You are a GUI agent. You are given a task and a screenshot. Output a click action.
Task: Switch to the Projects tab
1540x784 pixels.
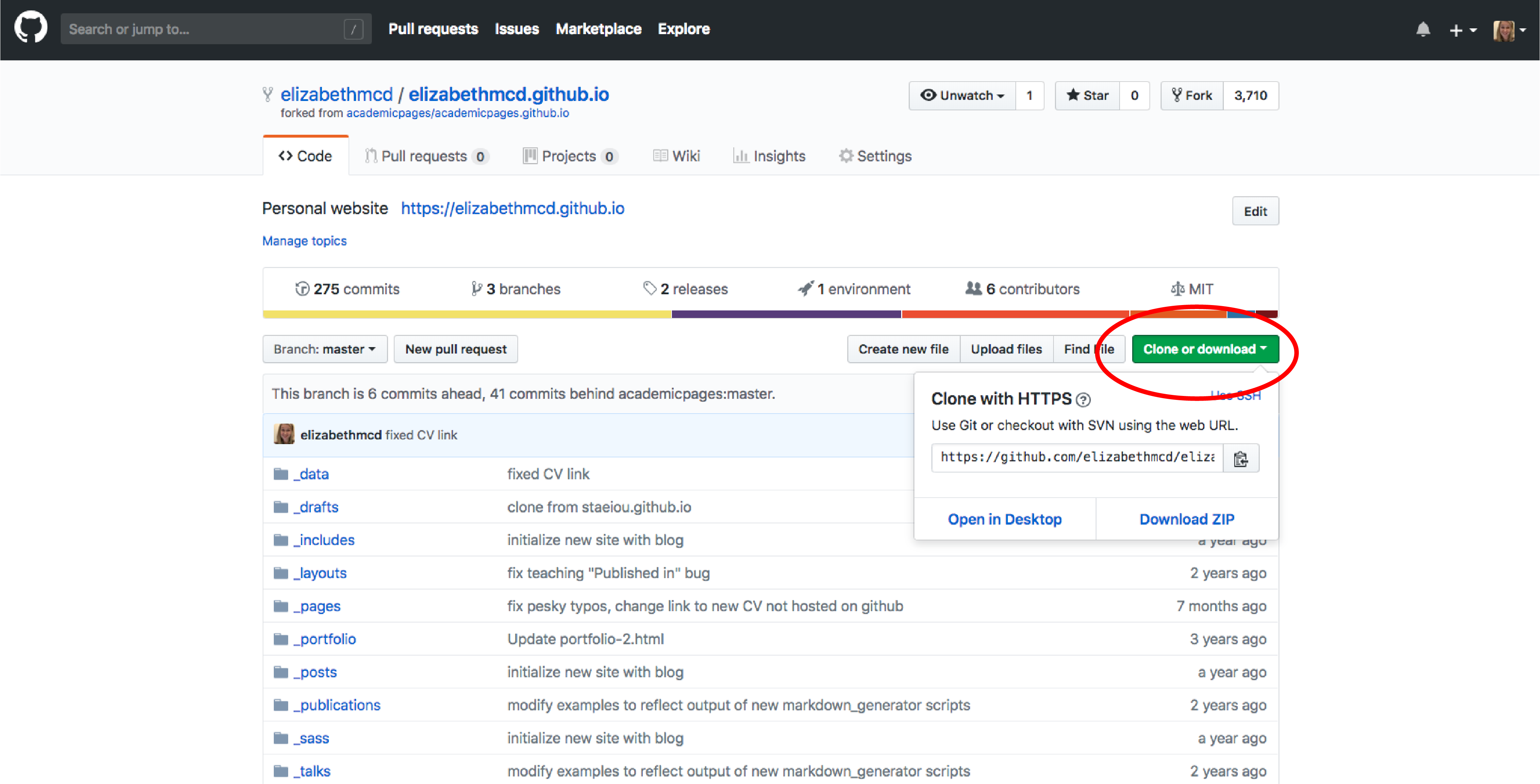570,156
